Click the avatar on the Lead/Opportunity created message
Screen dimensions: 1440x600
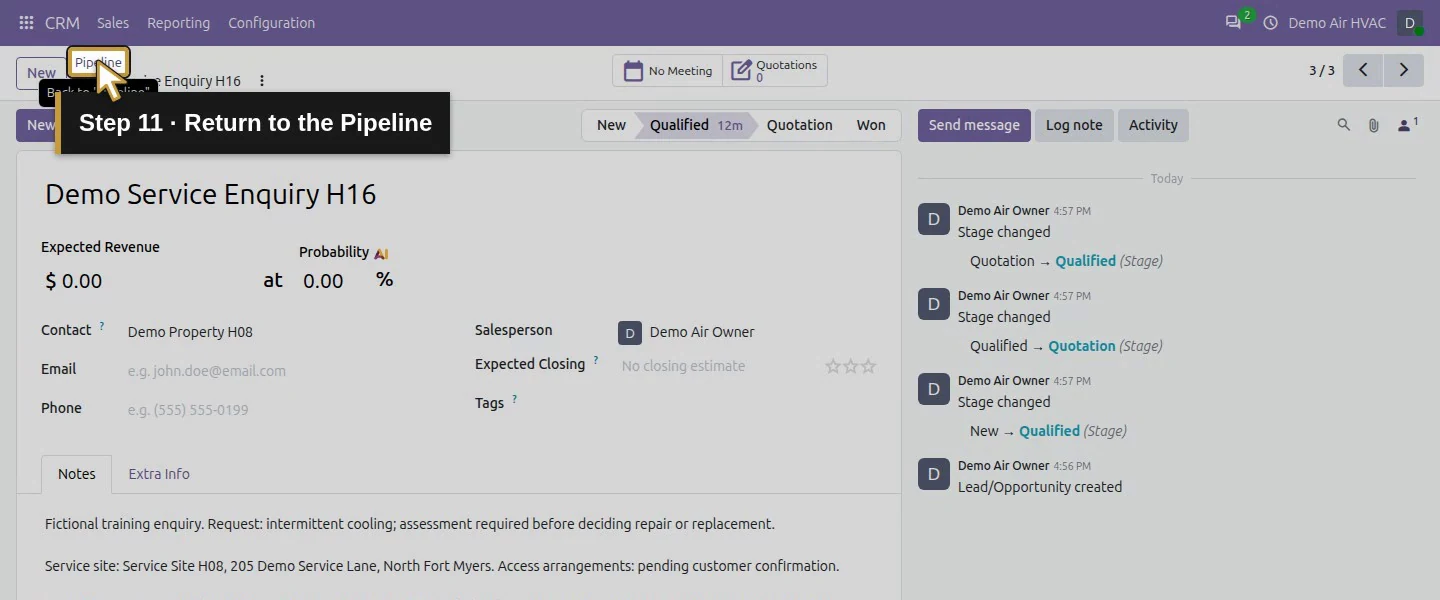click(934, 474)
